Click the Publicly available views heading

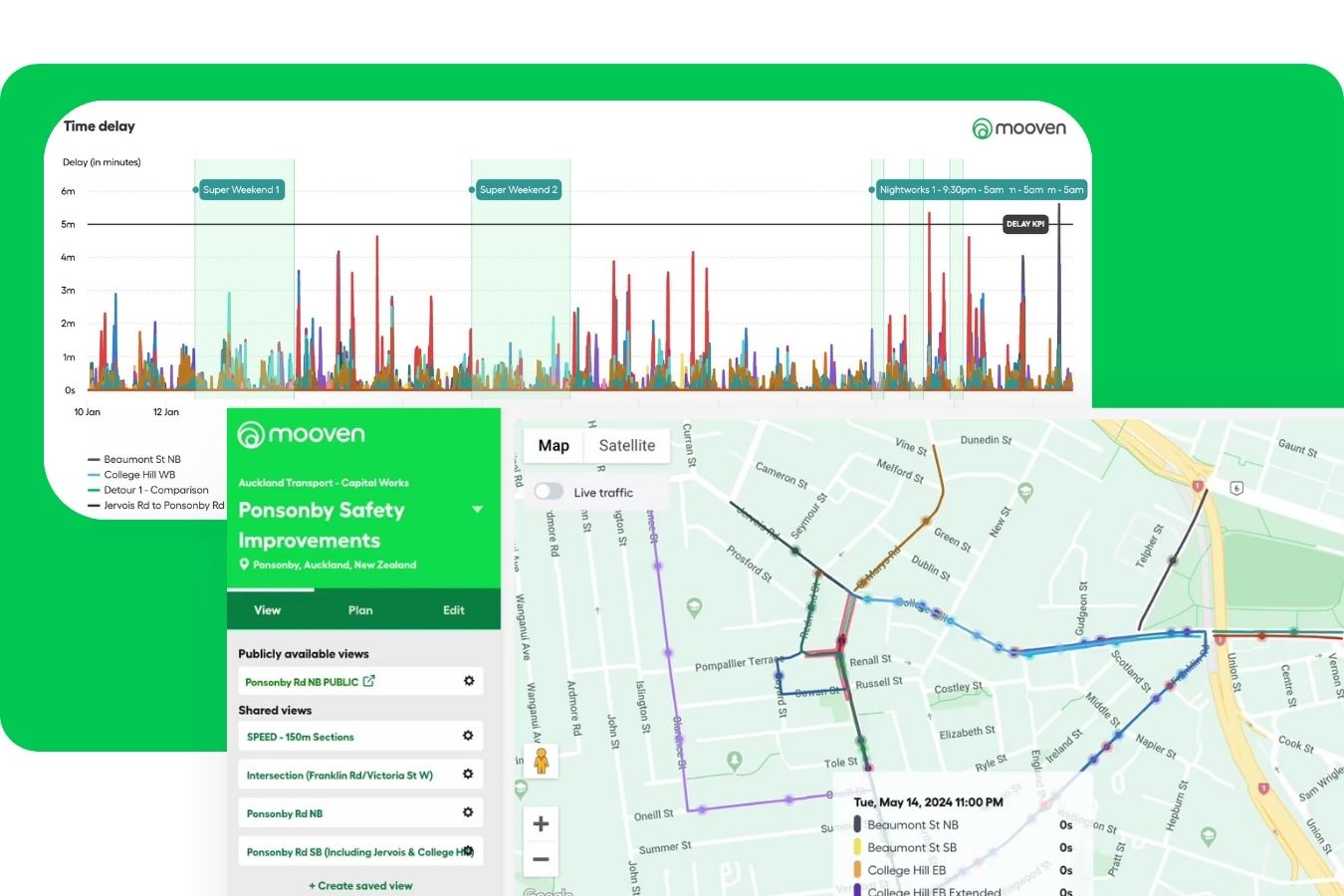coord(304,654)
